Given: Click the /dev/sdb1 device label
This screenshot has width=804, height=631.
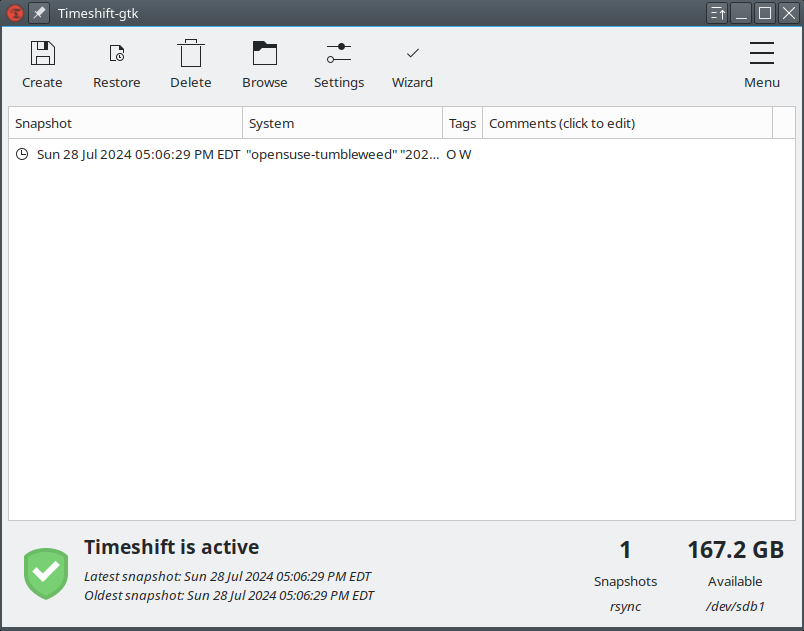Looking at the screenshot, I should tap(735, 606).
